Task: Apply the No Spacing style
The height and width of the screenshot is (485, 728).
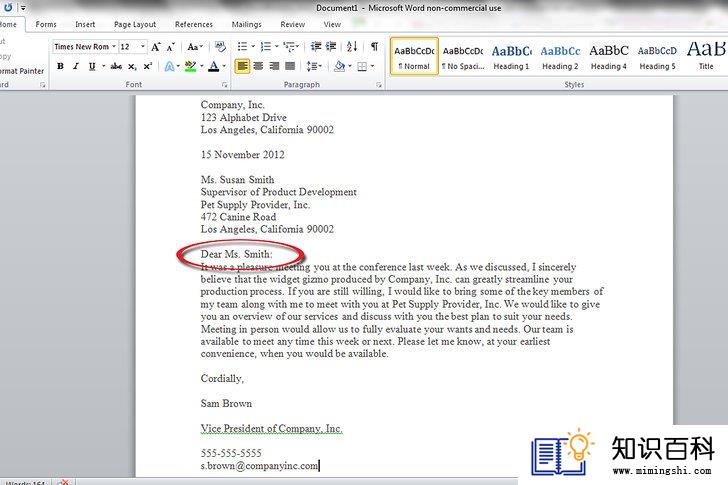Action: click(x=463, y=57)
